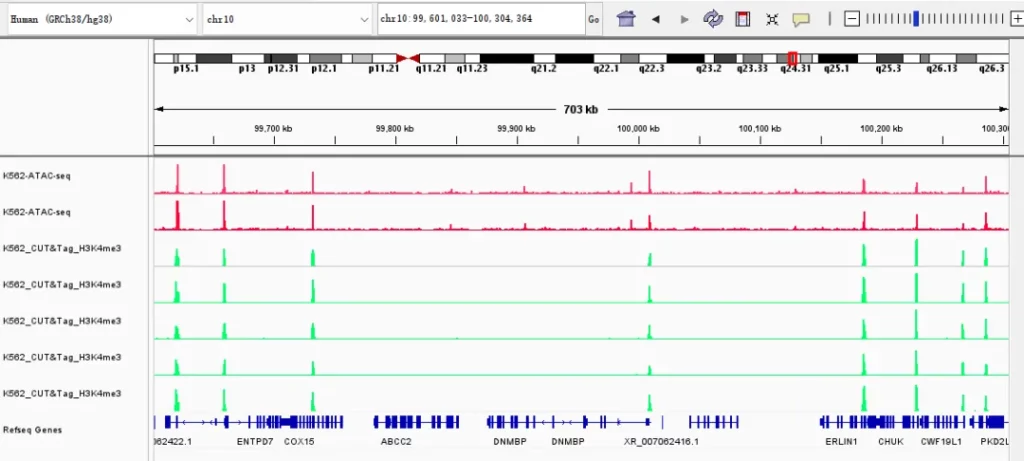The image size is (1024, 461).
Task: Go forward with the right arrow
Action: 684,19
